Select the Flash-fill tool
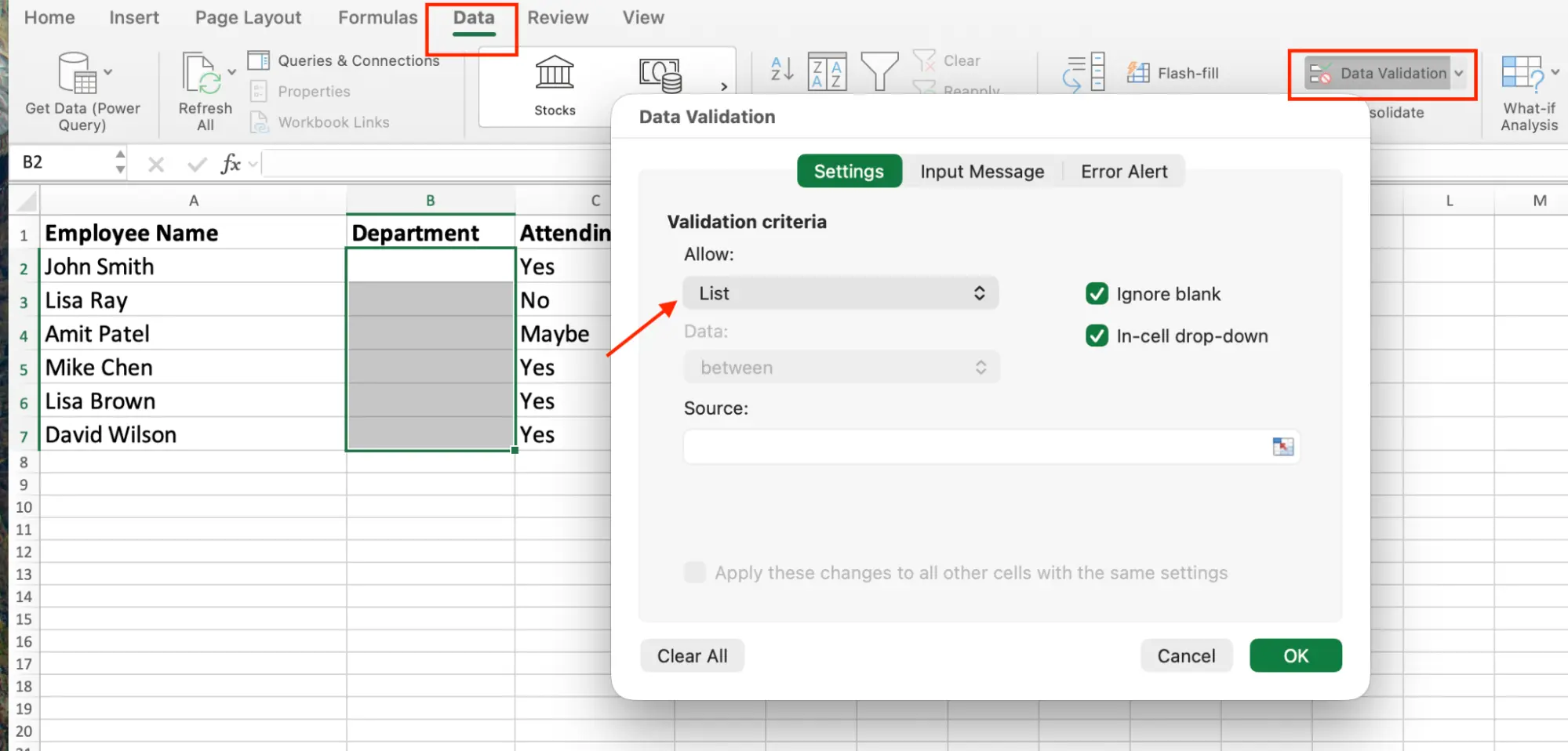This screenshot has width=1568, height=751. tap(1173, 72)
